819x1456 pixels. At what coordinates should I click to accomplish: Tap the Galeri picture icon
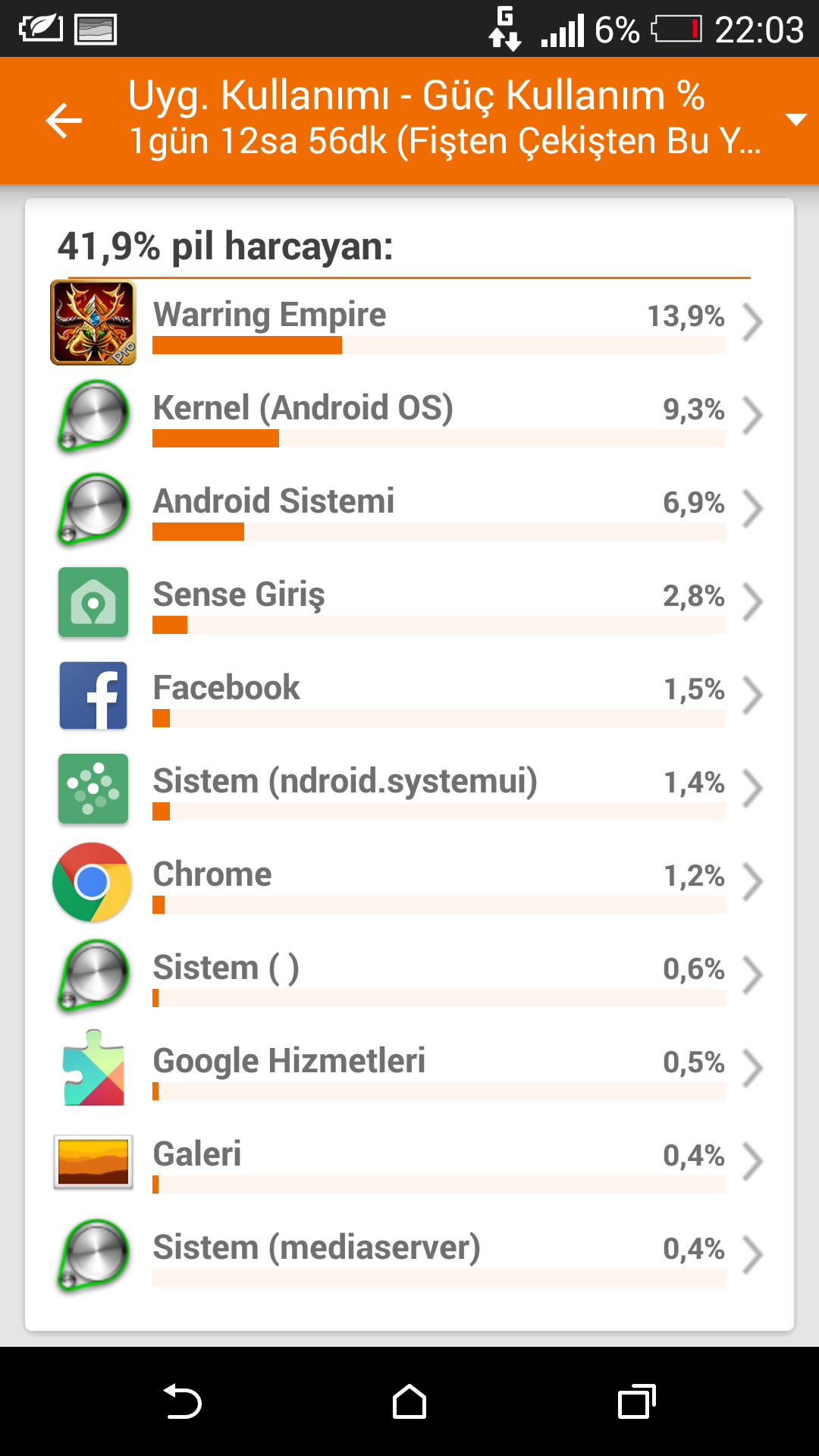click(93, 1162)
